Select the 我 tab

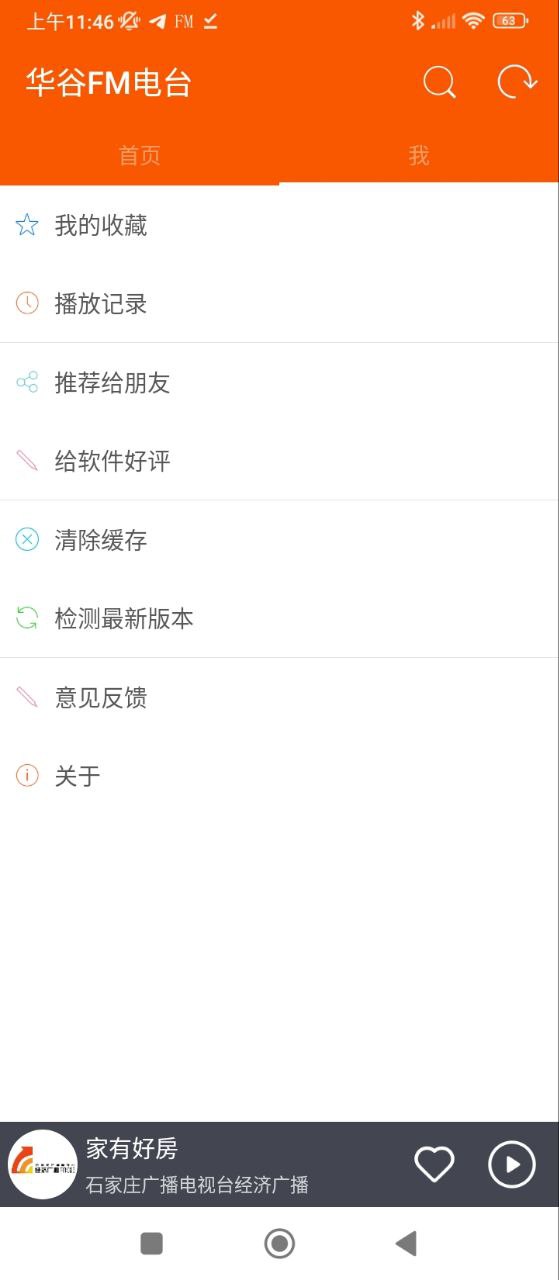[x=419, y=155]
